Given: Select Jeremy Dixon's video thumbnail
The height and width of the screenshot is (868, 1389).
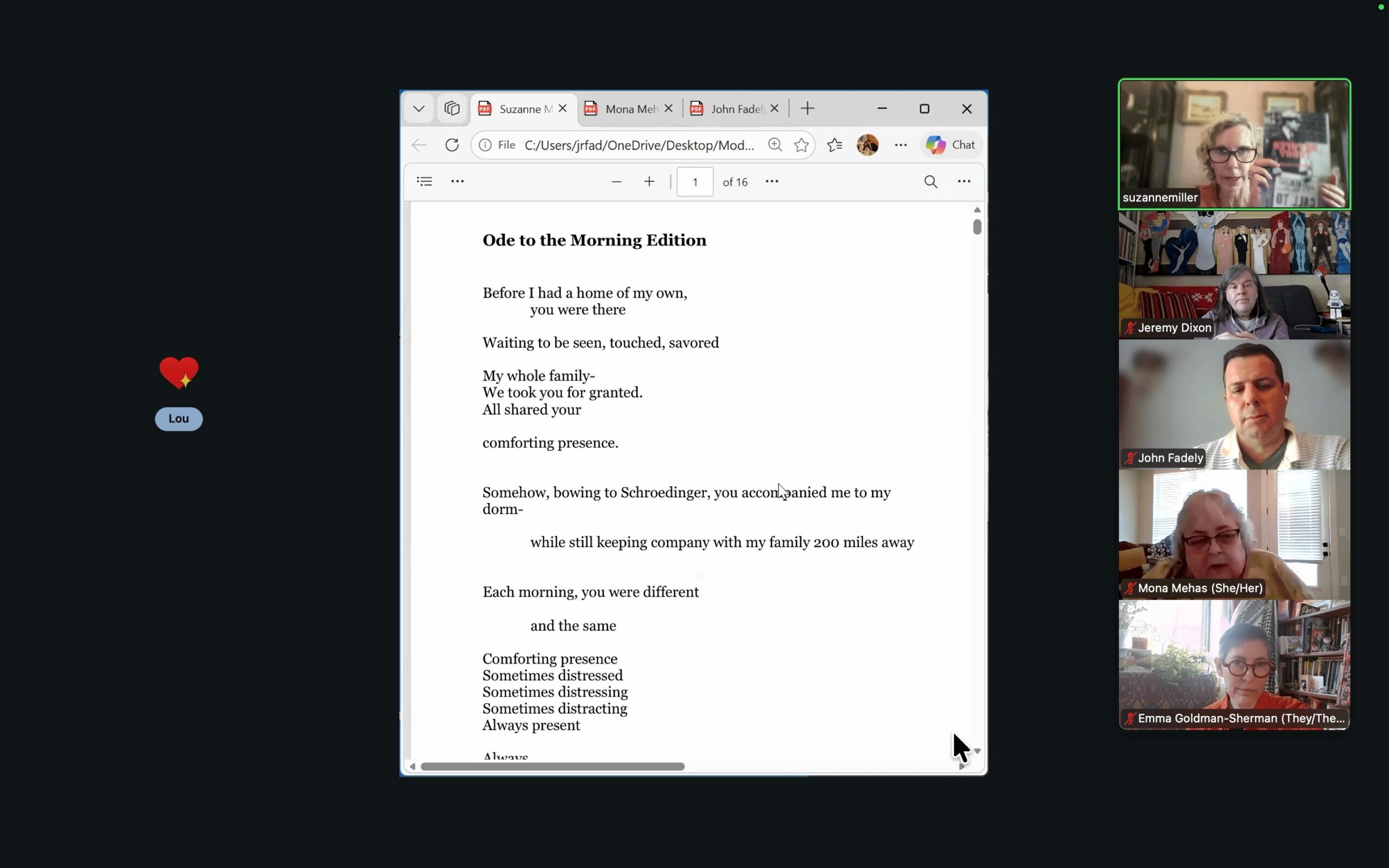Looking at the screenshot, I should 1234,274.
